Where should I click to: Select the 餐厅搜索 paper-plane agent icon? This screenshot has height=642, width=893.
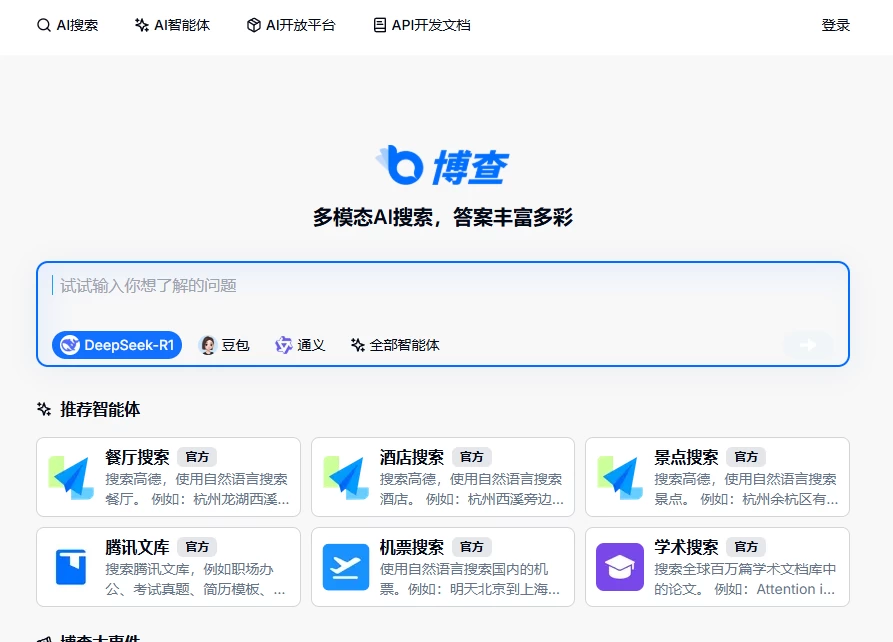71,477
